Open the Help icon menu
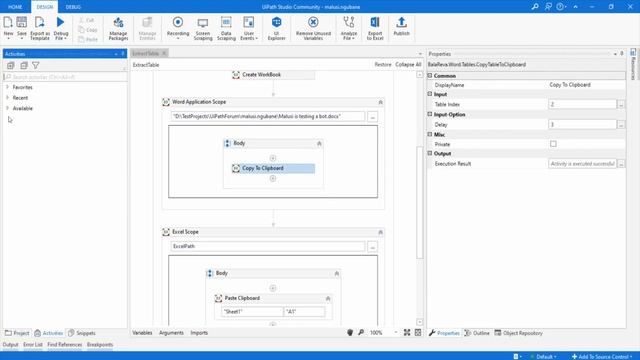 [x=561, y=7]
